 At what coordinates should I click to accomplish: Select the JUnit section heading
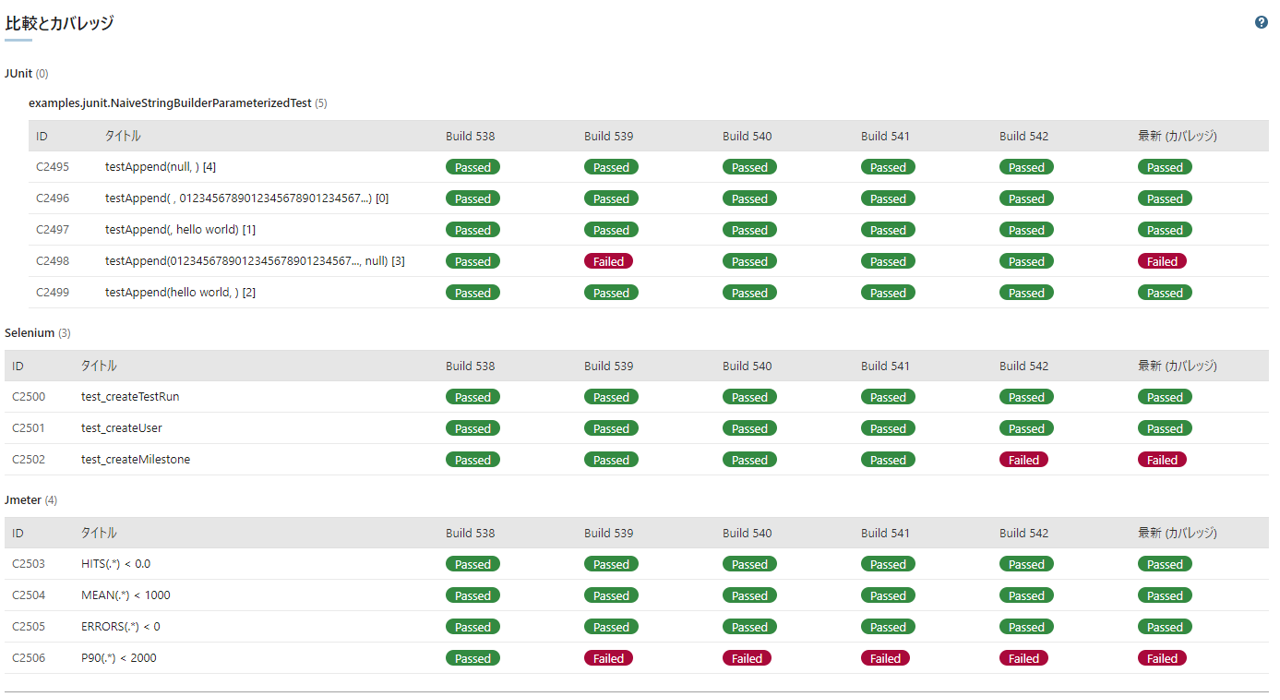(19, 73)
